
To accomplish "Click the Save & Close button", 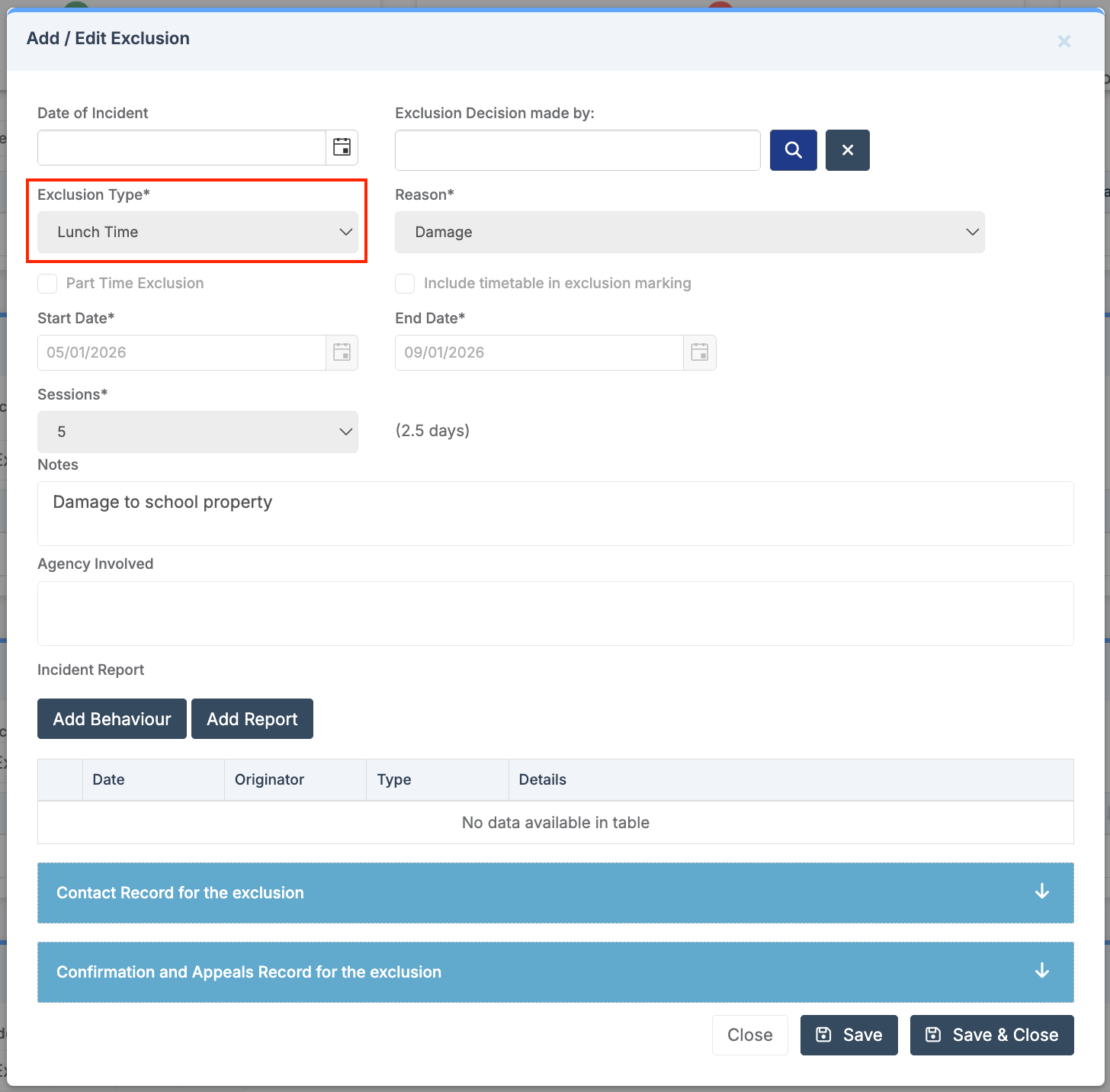I will point(991,1035).
